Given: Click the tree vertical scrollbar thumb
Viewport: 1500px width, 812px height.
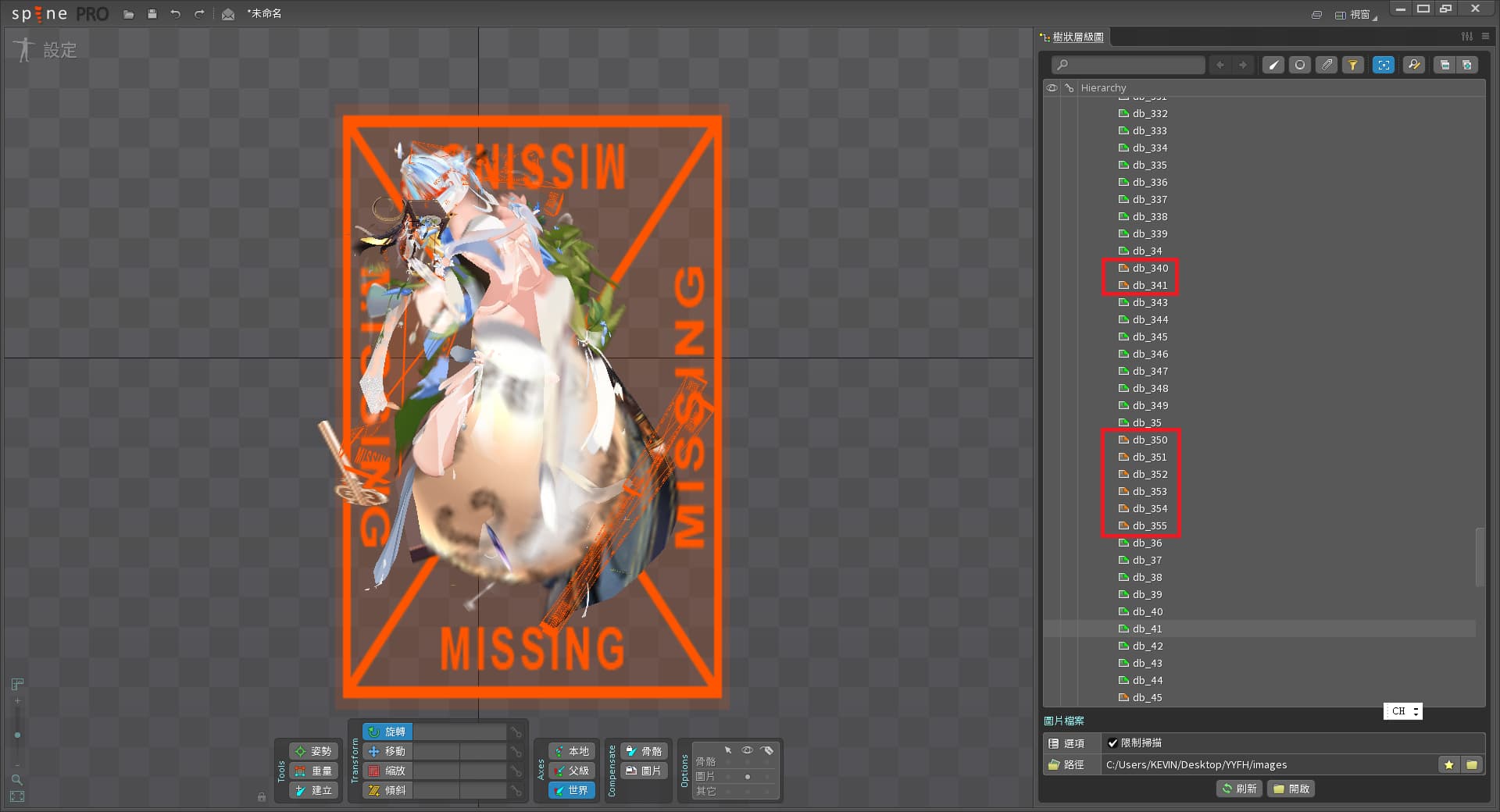Looking at the screenshot, I should pos(1479,557).
